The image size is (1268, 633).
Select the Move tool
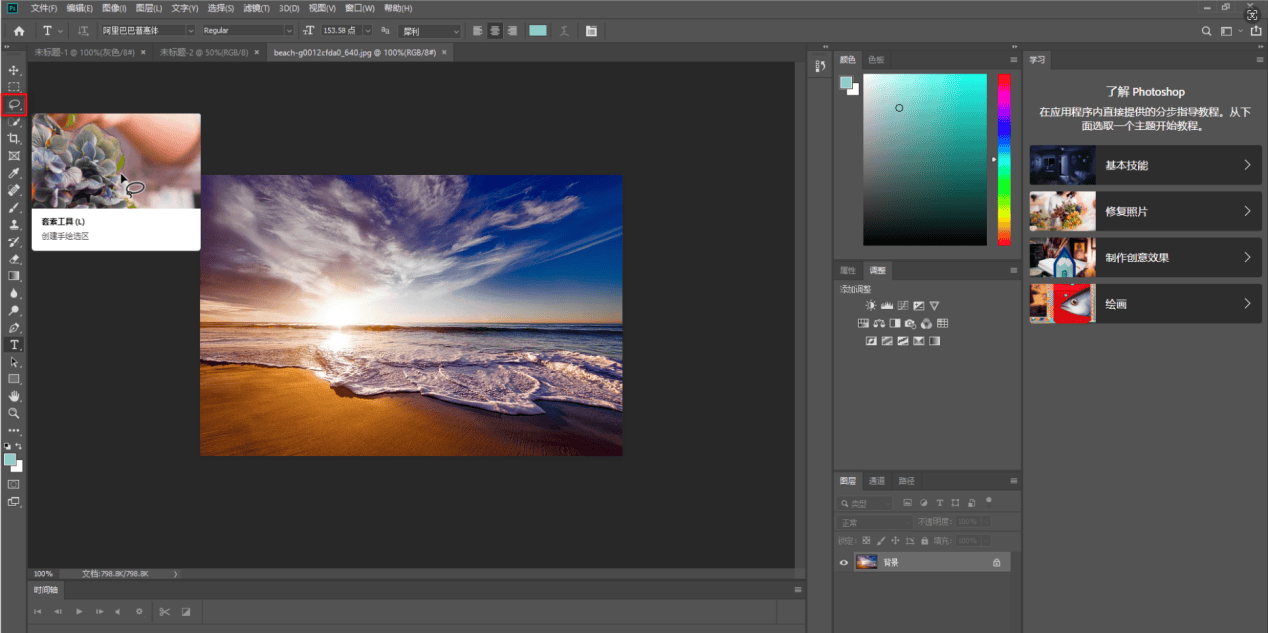(14, 70)
